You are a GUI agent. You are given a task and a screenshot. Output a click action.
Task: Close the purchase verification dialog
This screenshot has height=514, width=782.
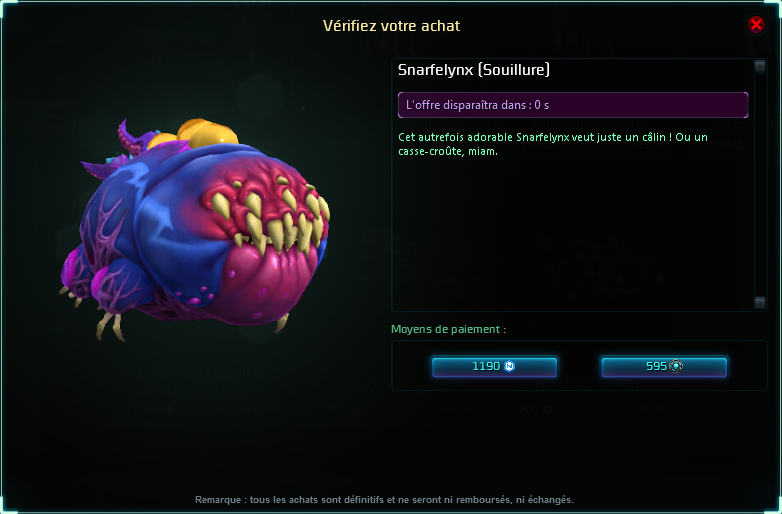(x=756, y=24)
